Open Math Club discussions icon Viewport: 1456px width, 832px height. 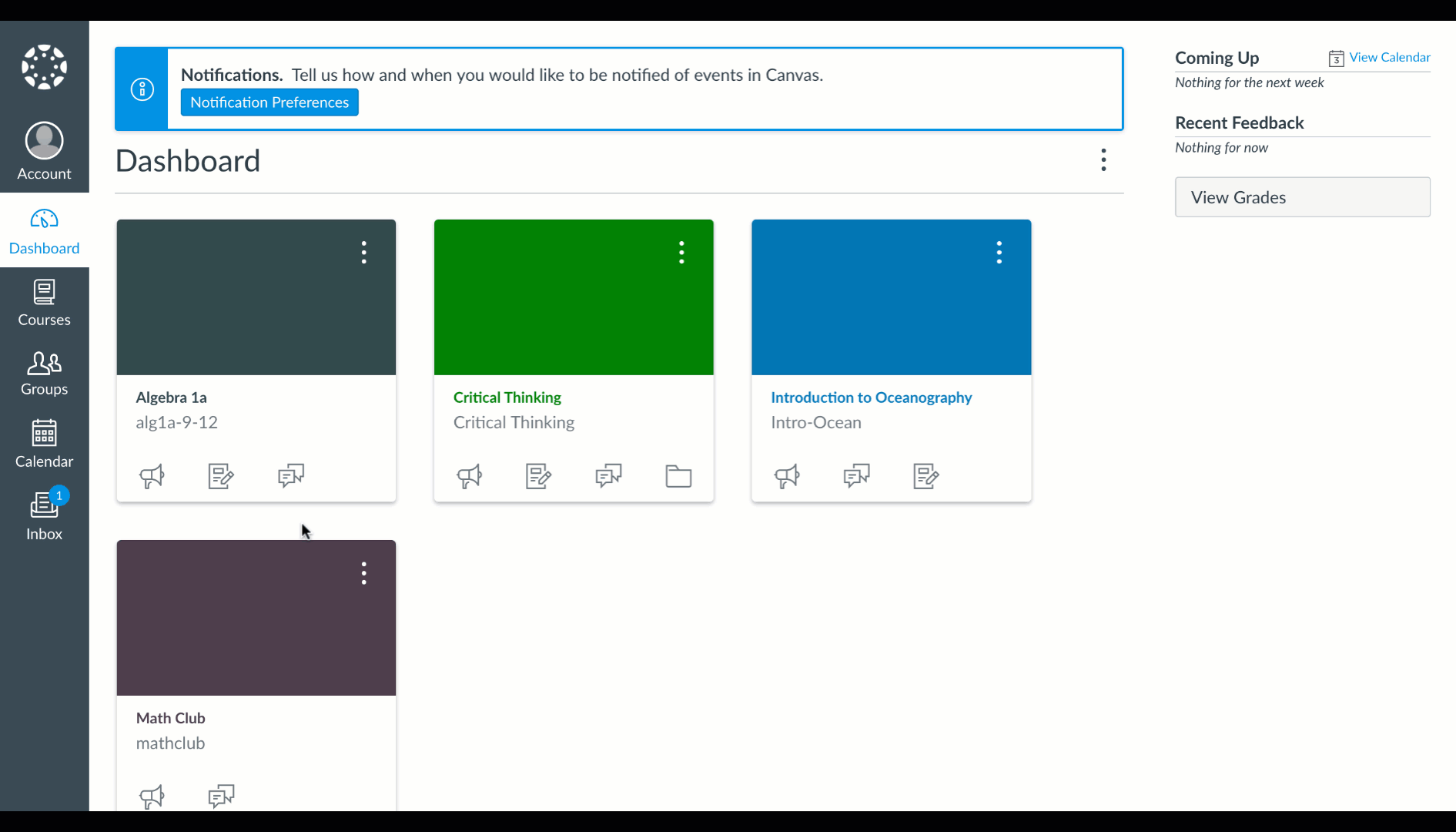click(221, 796)
